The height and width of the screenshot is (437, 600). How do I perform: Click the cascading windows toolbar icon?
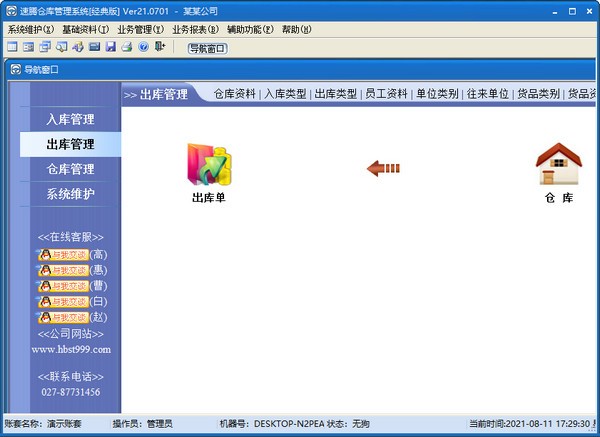click(45, 47)
